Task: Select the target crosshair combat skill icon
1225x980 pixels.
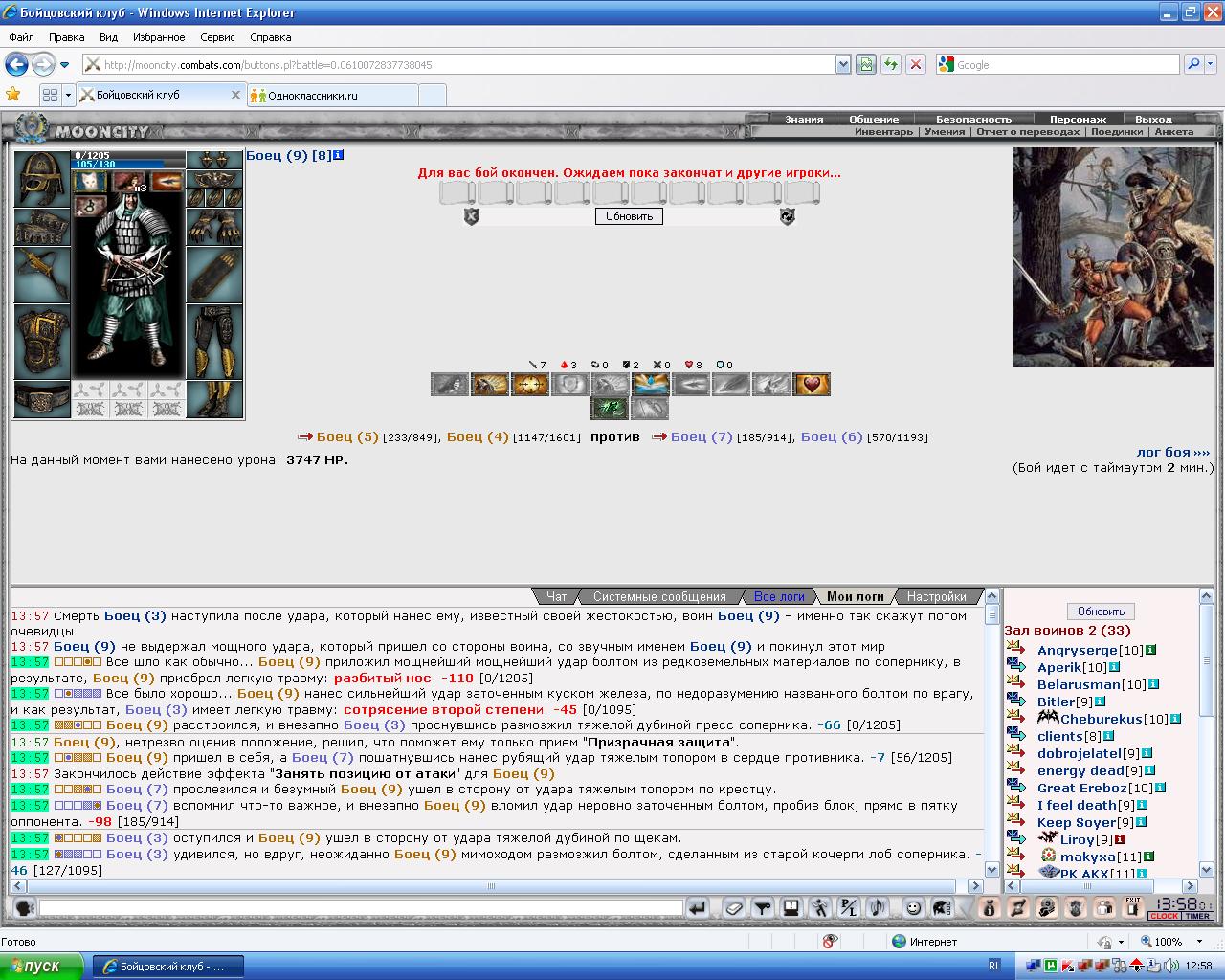Action: [x=530, y=385]
